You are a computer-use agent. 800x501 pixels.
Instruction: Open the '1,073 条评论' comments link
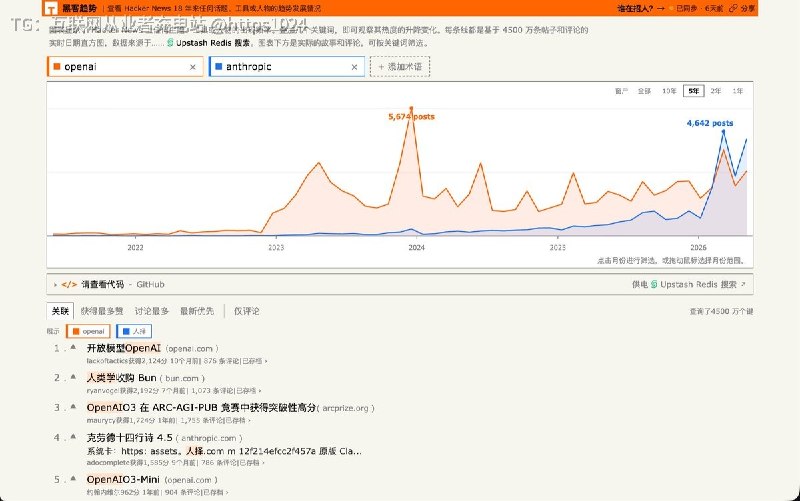213,391
